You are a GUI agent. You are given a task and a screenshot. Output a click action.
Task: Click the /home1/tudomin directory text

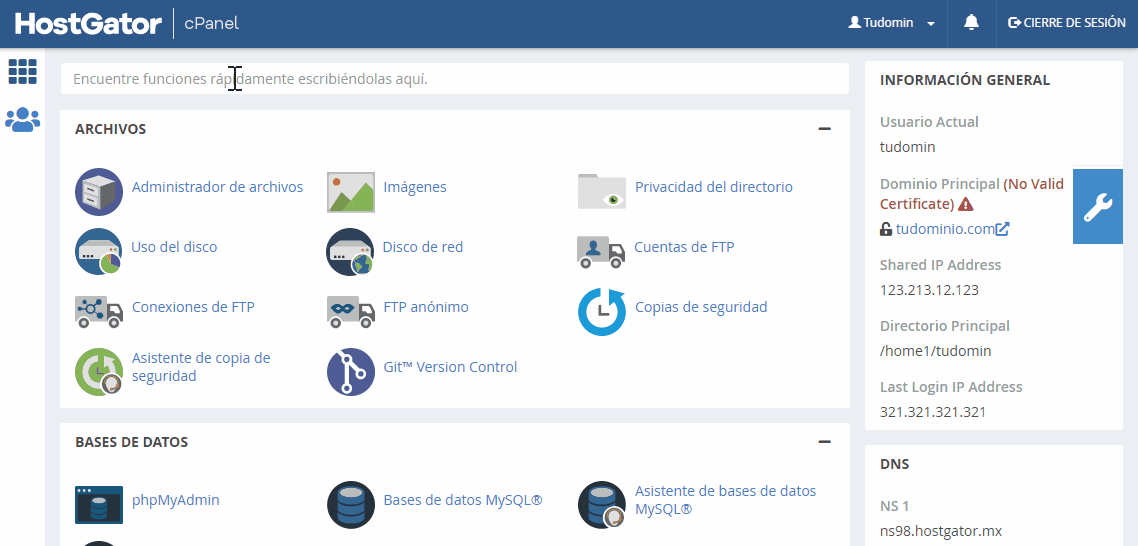pos(936,351)
